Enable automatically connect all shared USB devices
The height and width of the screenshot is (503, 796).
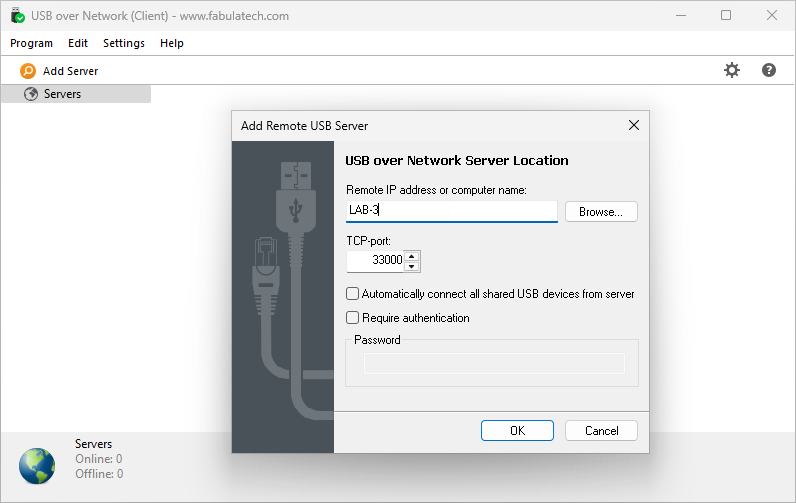click(x=352, y=294)
